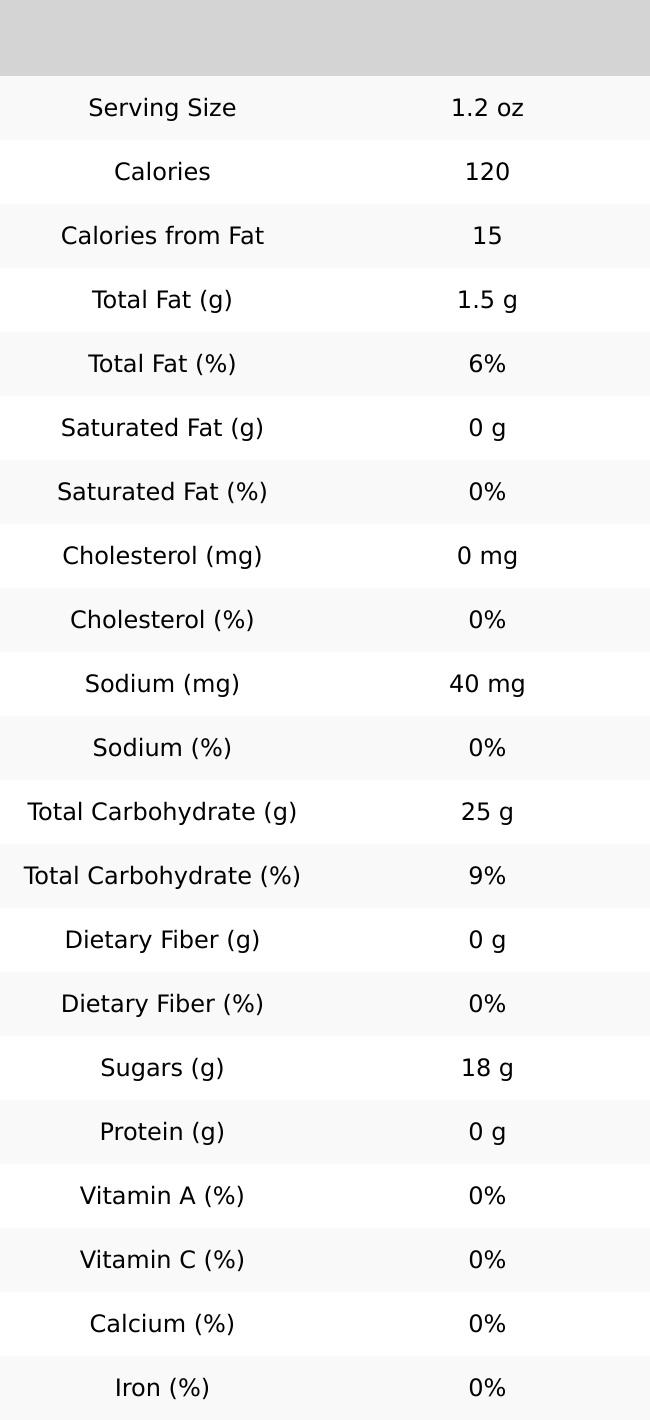
Task: Select the Sugars (g) label
Action: (x=162, y=1068)
